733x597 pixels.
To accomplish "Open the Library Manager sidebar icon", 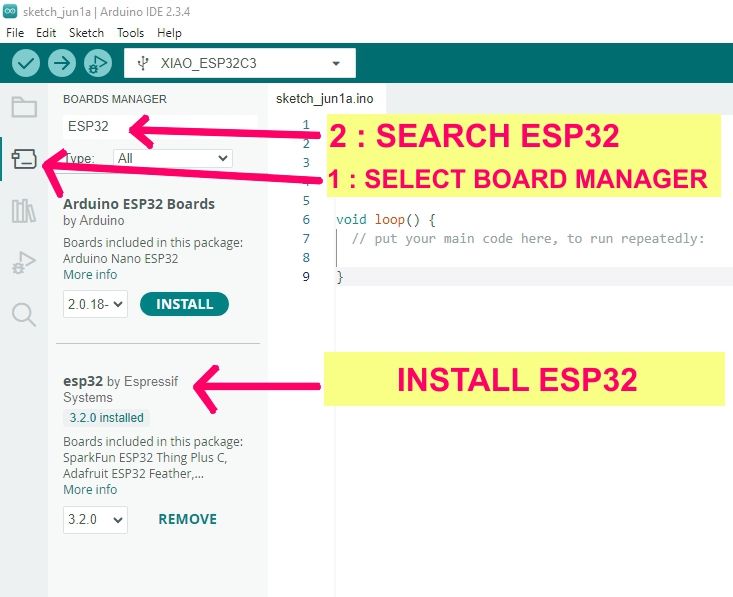I will [24, 211].
